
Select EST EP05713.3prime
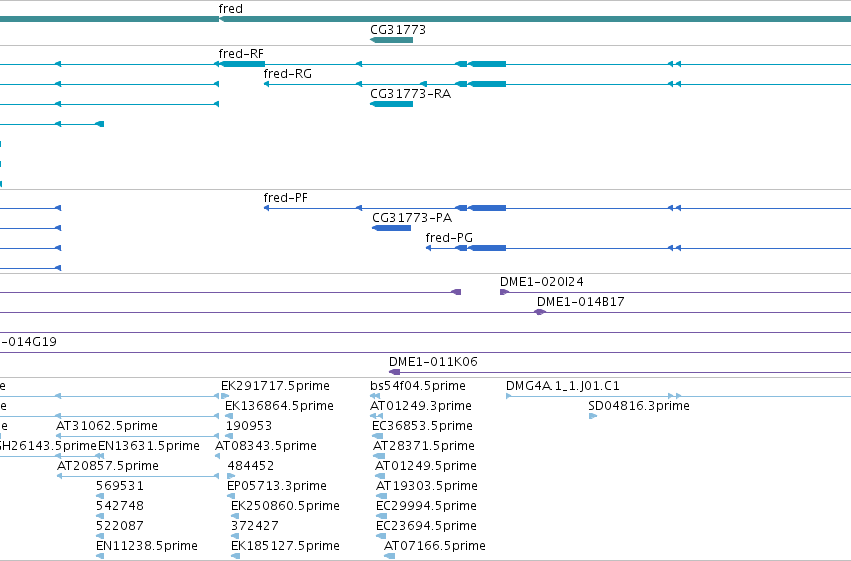277,486
